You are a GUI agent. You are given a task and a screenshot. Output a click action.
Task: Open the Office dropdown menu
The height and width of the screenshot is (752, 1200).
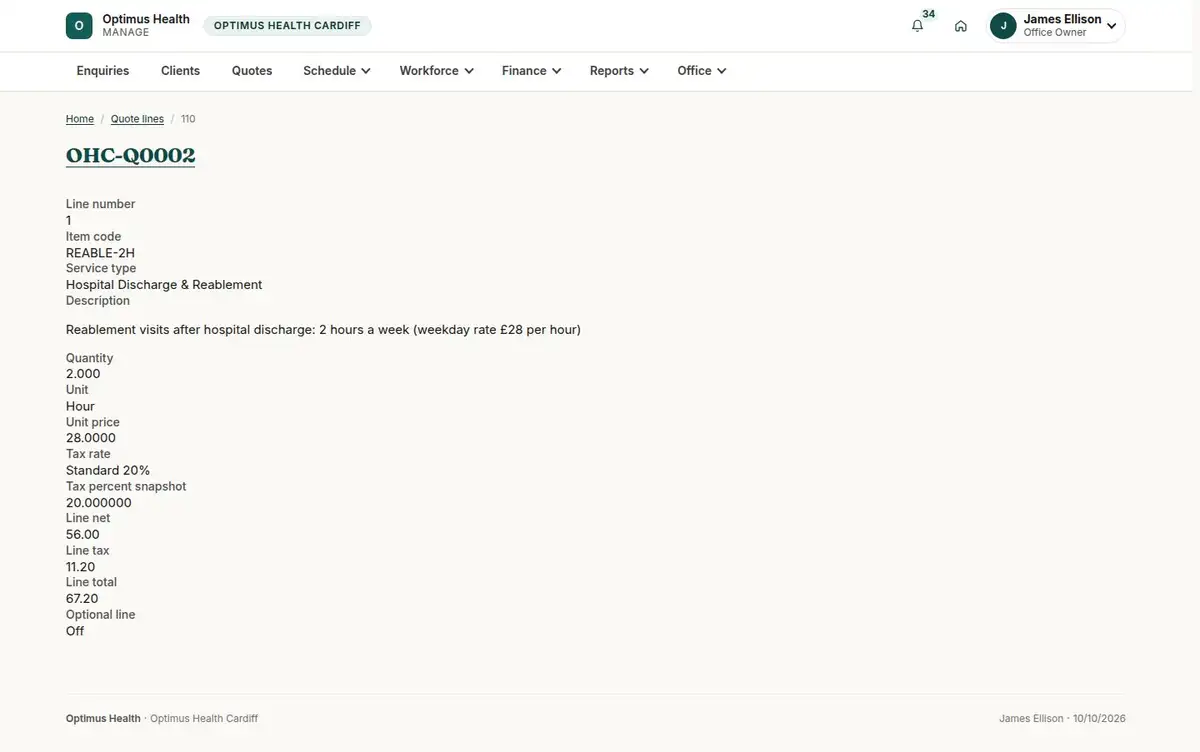click(x=701, y=71)
